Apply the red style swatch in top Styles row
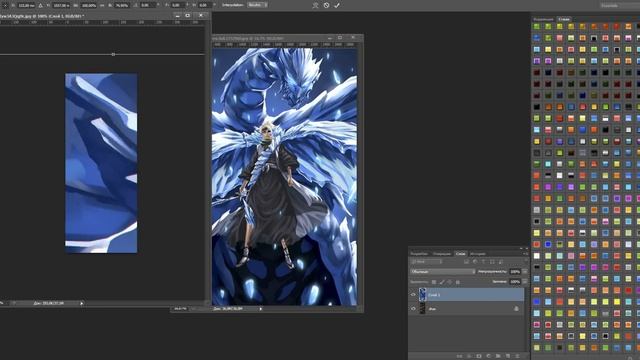The height and width of the screenshot is (360, 640). tap(616, 27)
